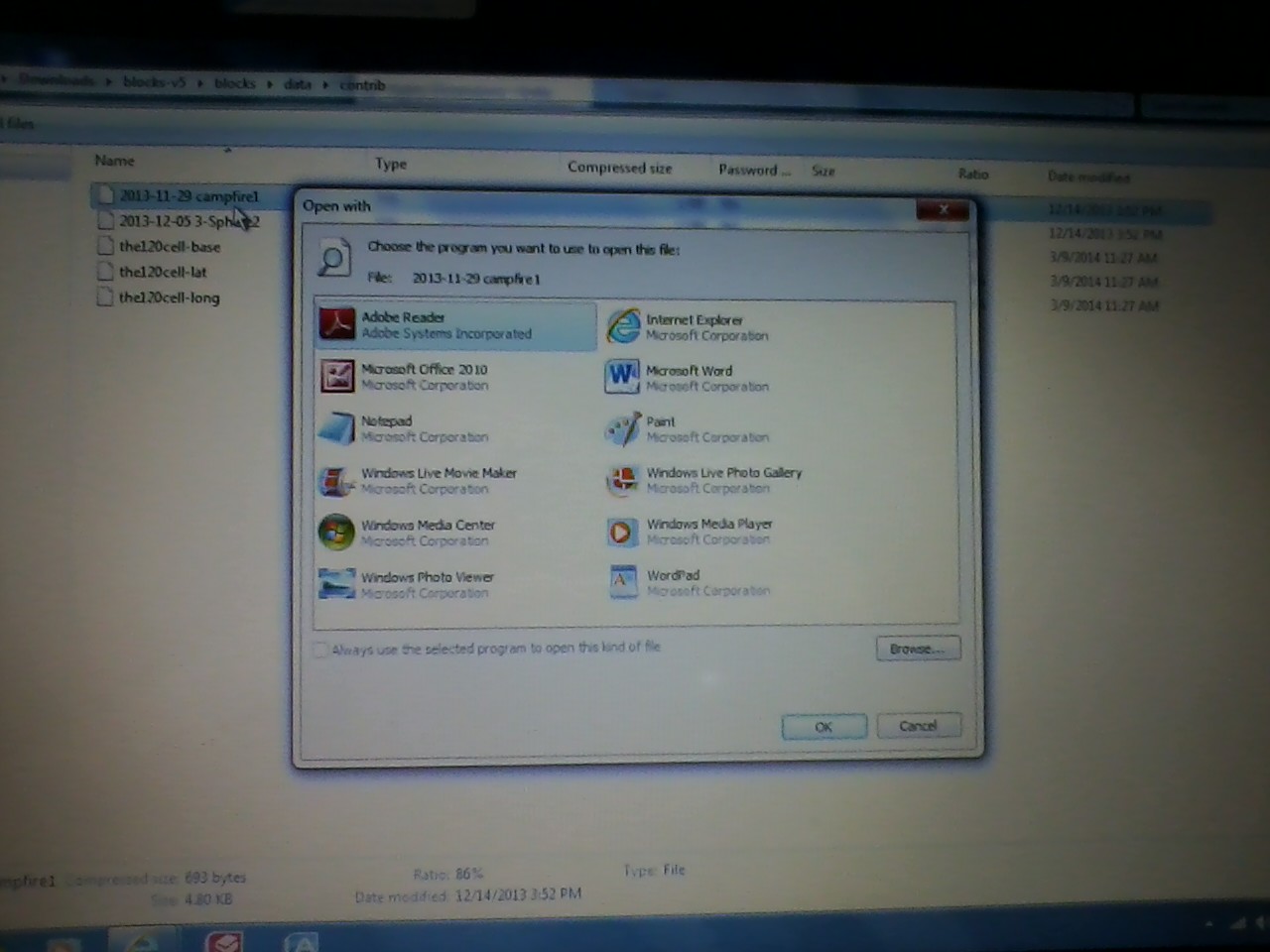Click WordPad program name text
The width and height of the screenshot is (1270, 952).
click(673, 575)
